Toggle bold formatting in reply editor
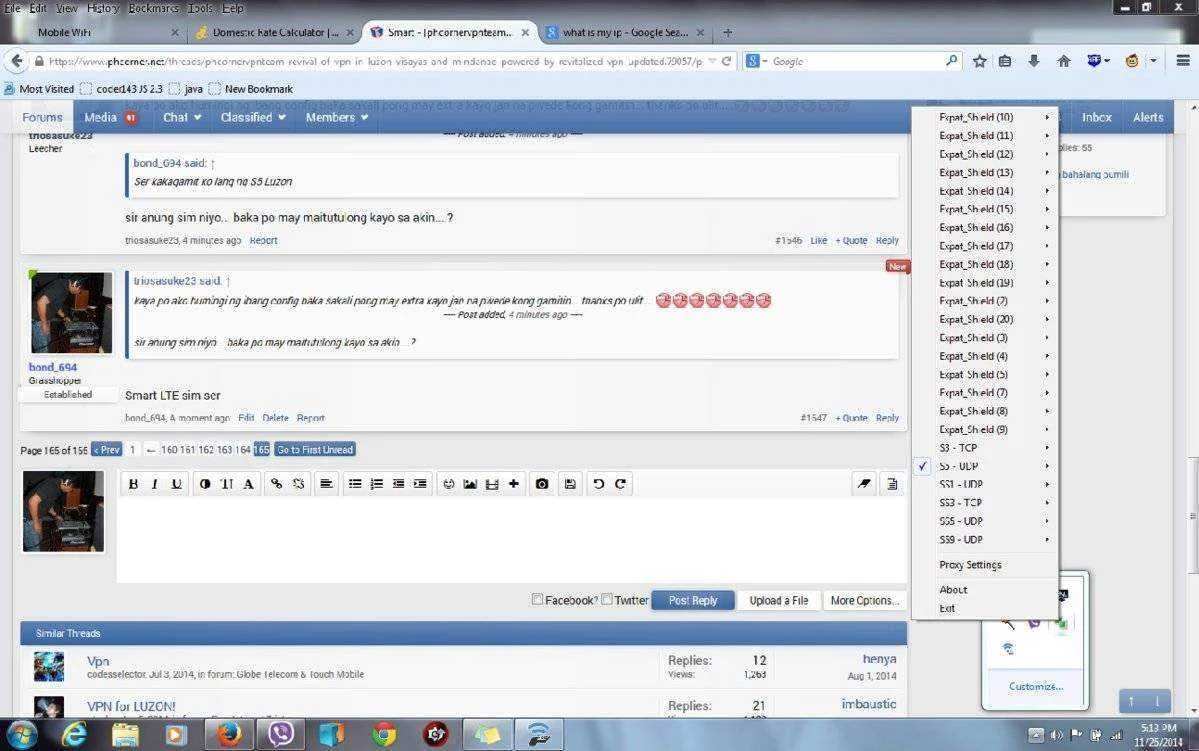This screenshot has height=751, width=1199. pyautogui.click(x=133, y=484)
